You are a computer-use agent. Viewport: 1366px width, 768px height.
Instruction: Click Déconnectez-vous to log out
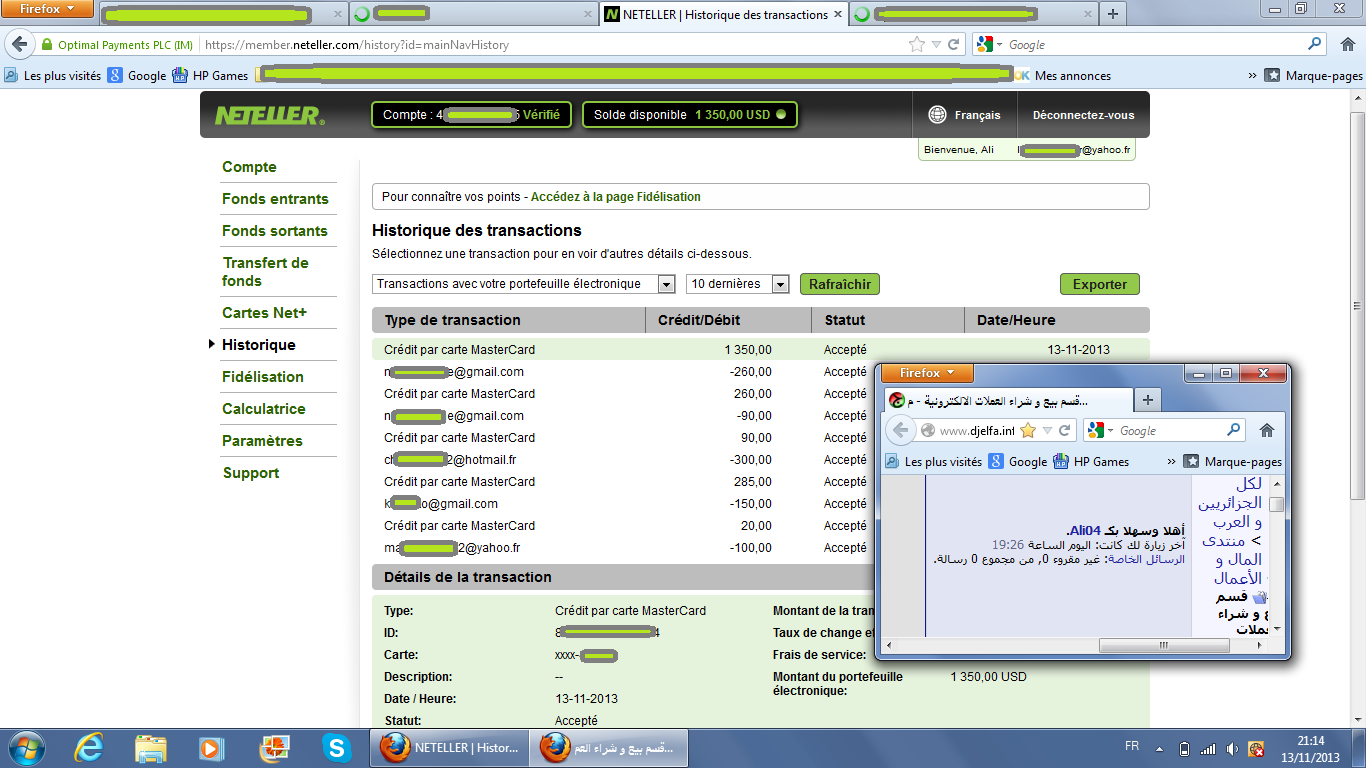click(1083, 115)
